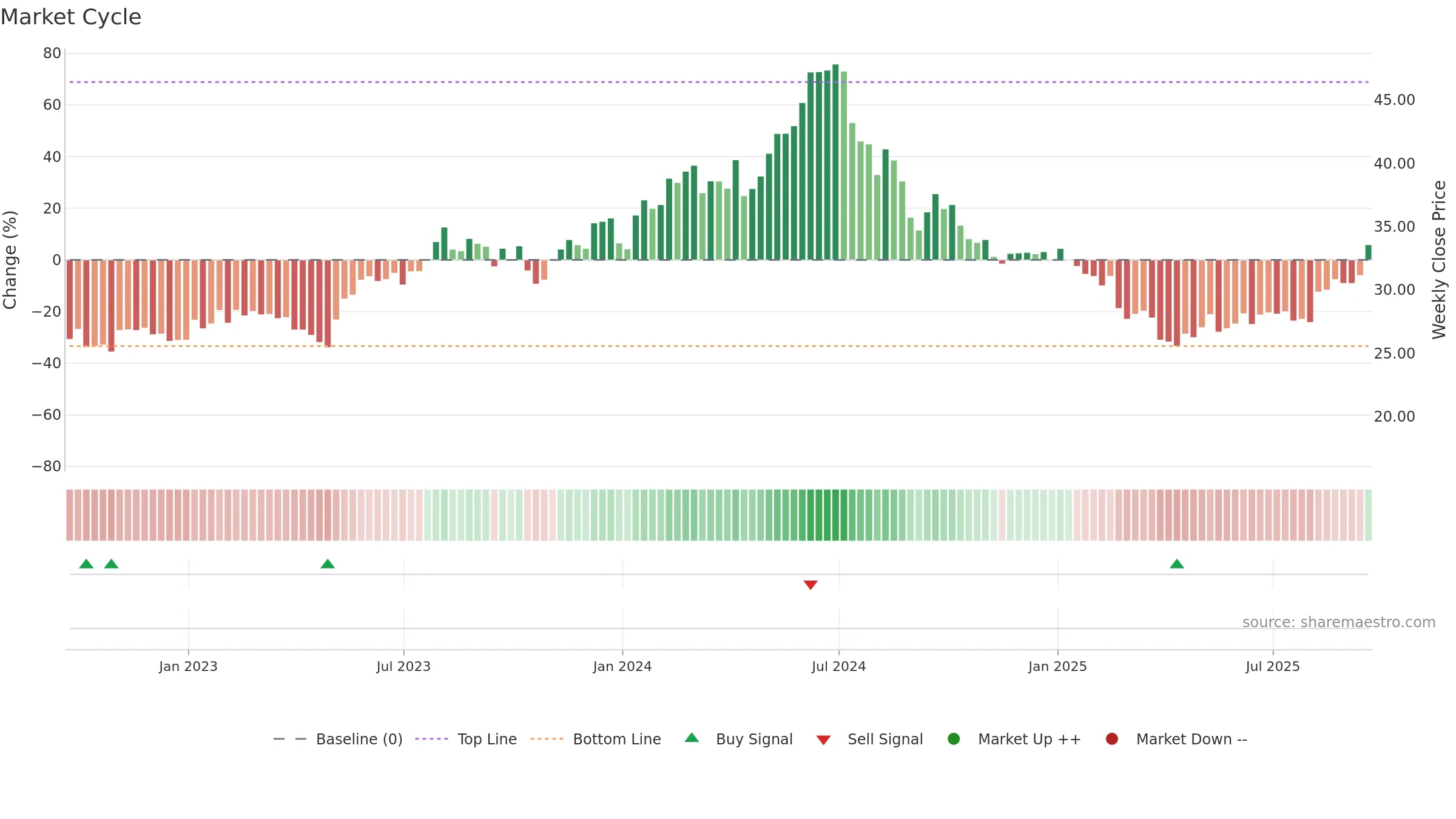Image resolution: width=1456 pixels, height=819 pixels.
Task: Click the Jan 2025 x-axis label
Action: (1057, 666)
